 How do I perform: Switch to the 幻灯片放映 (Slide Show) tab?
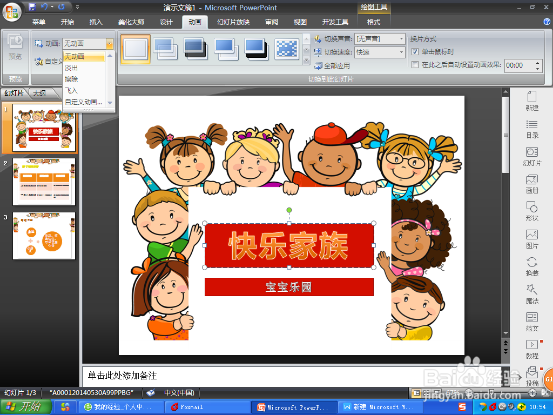coord(233,22)
